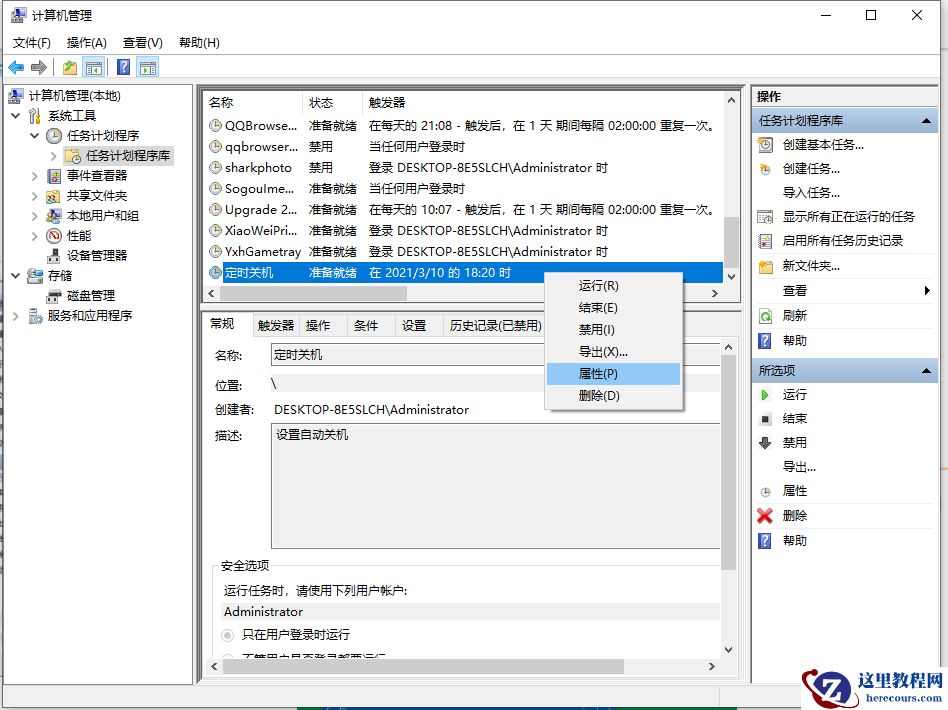This screenshot has width=948, height=710.
Task: Toggle the show/hide action pane toolbar button
Action: tap(147, 67)
